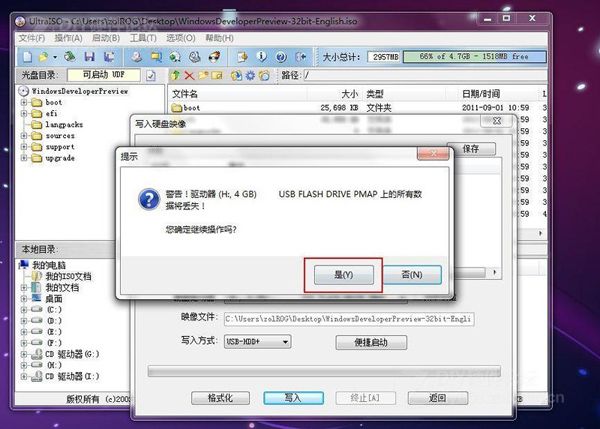Screen dimensions: 600x429
Task: Click the Save floppy disk icon
Action: pyautogui.click(x=90, y=57)
